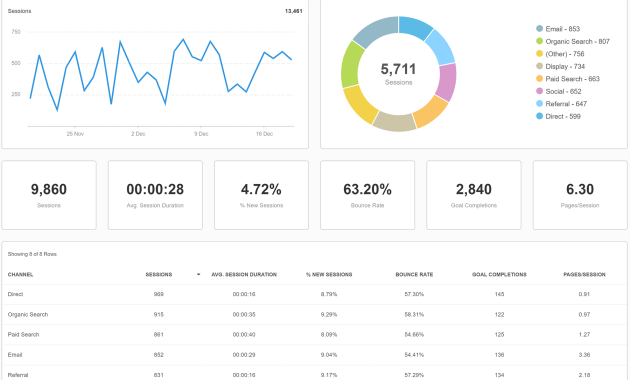Click the 915 sessions cell
630x380 pixels.
pos(159,315)
